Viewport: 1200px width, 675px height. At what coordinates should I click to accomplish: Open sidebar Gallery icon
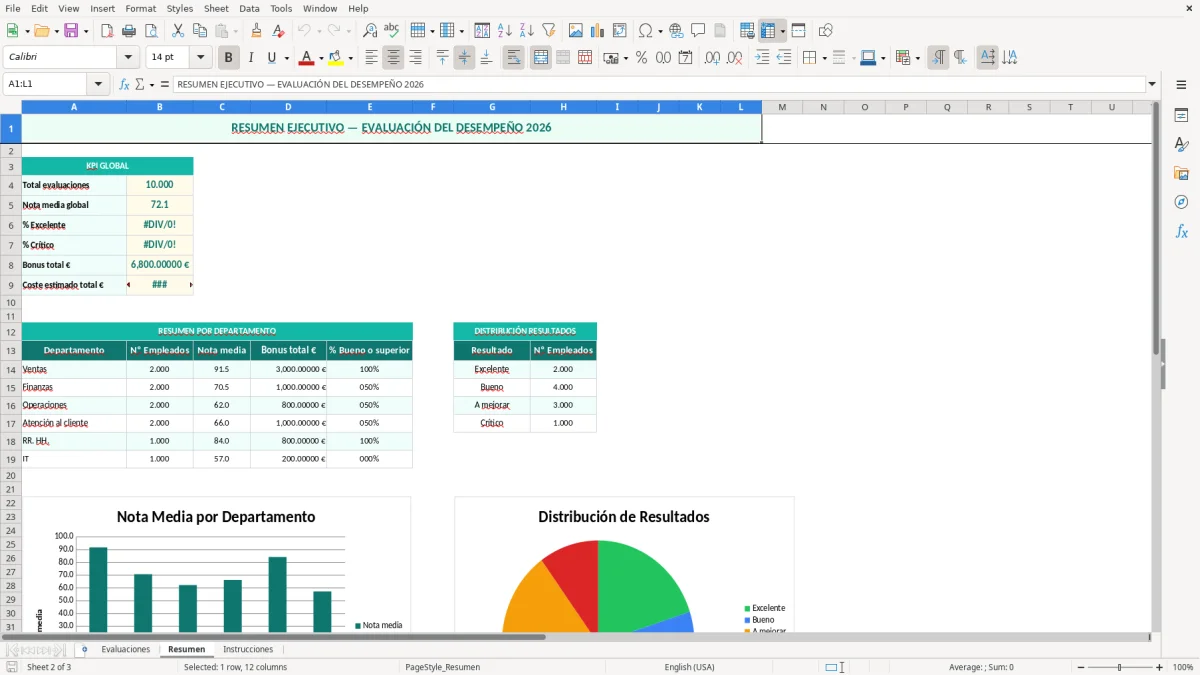tap(1181, 173)
